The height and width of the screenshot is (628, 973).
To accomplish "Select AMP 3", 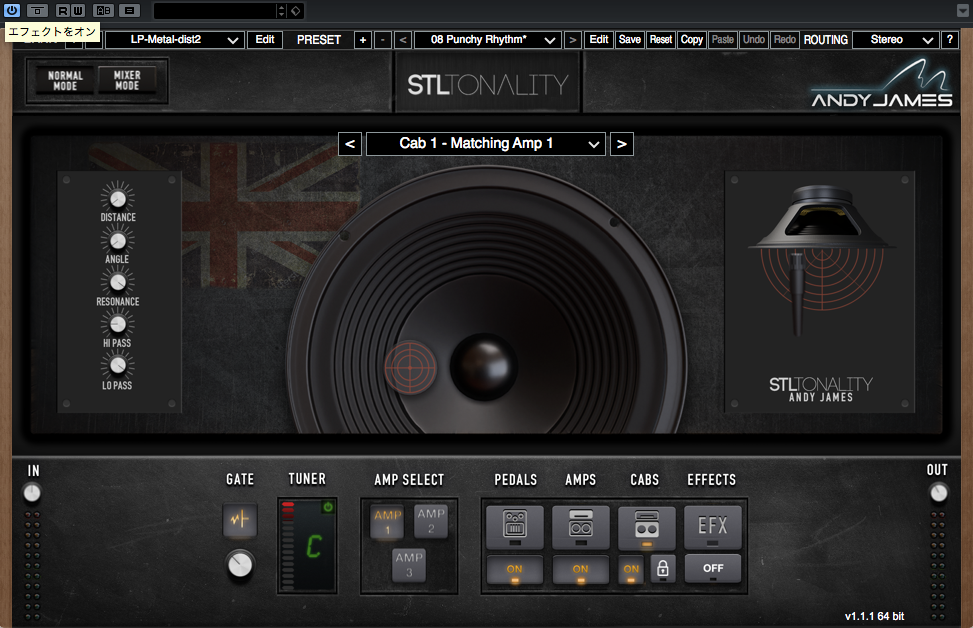I will coord(409,565).
